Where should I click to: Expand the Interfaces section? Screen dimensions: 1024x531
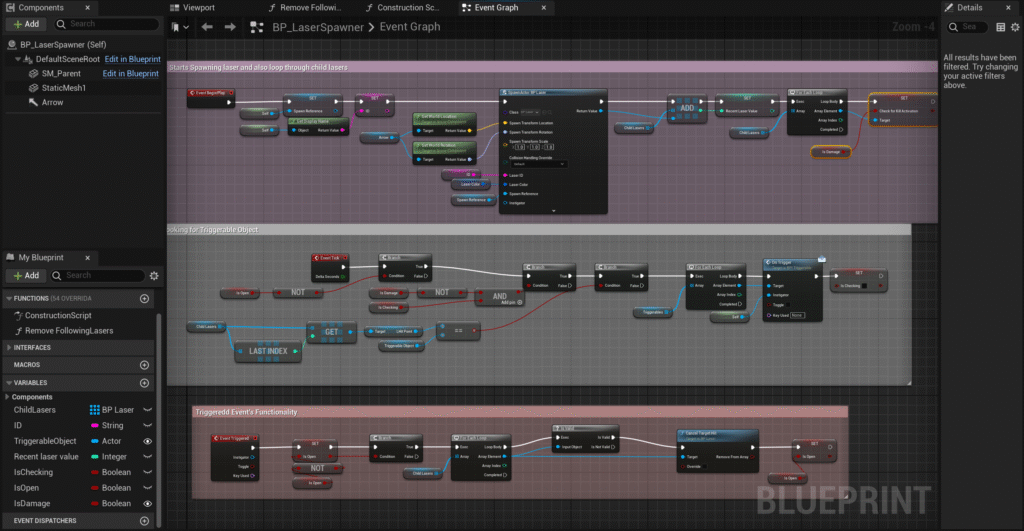tap(8, 347)
